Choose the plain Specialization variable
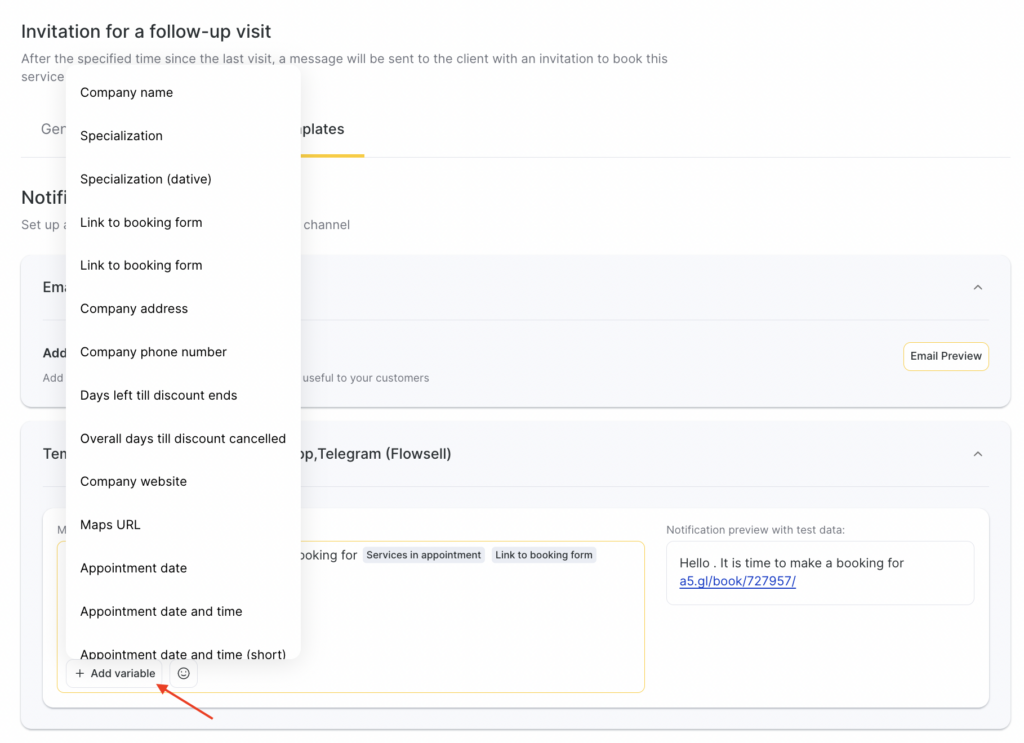The height and width of the screenshot is (743, 1024). (x=121, y=136)
